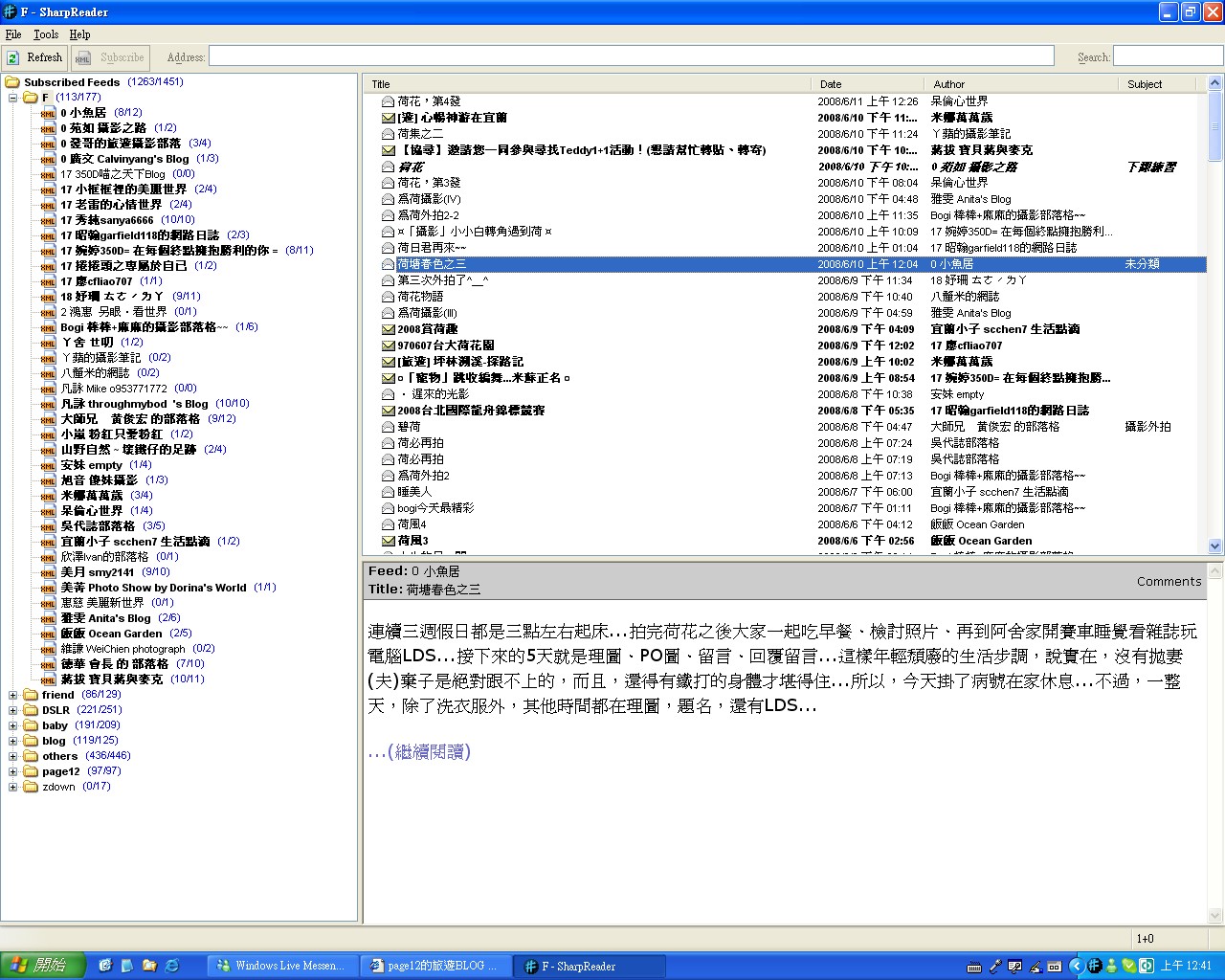Select the Subscribed Feeds root folder icon
This screenshot has width=1225, height=980.
click(x=12, y=82)
